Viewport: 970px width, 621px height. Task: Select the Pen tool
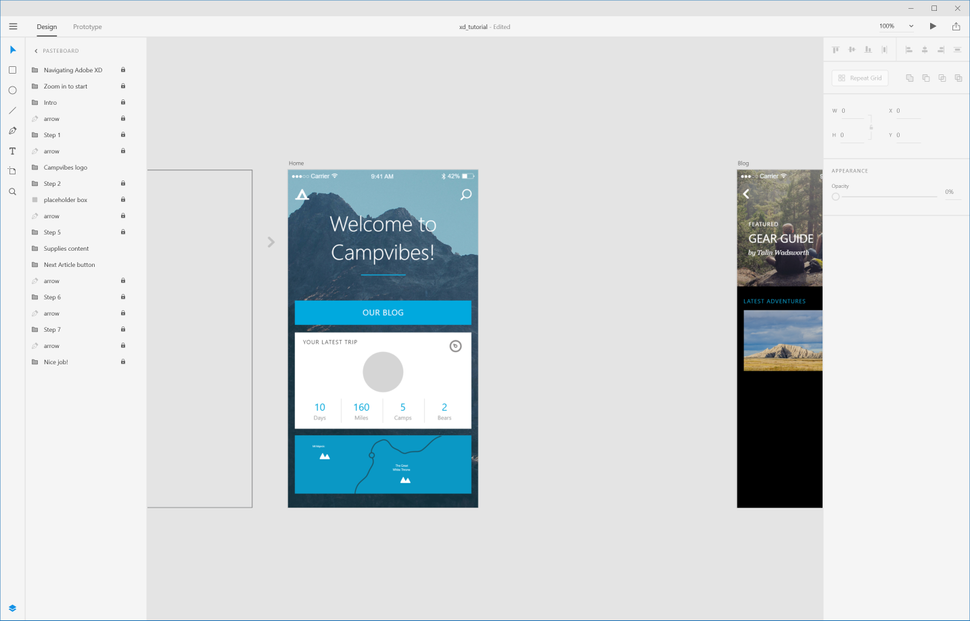click(x=12, y=130)
